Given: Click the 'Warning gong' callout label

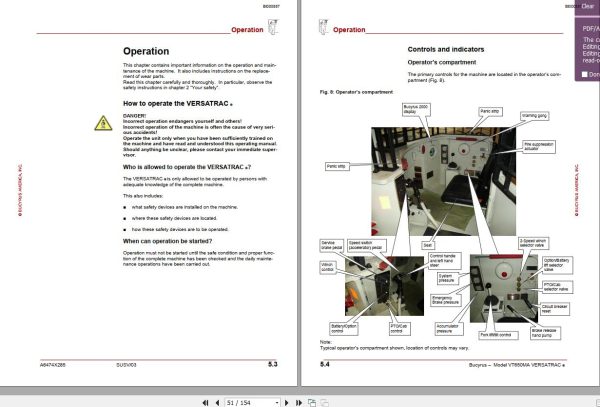Looking at the screenshot, I should [x=535, y=116].
